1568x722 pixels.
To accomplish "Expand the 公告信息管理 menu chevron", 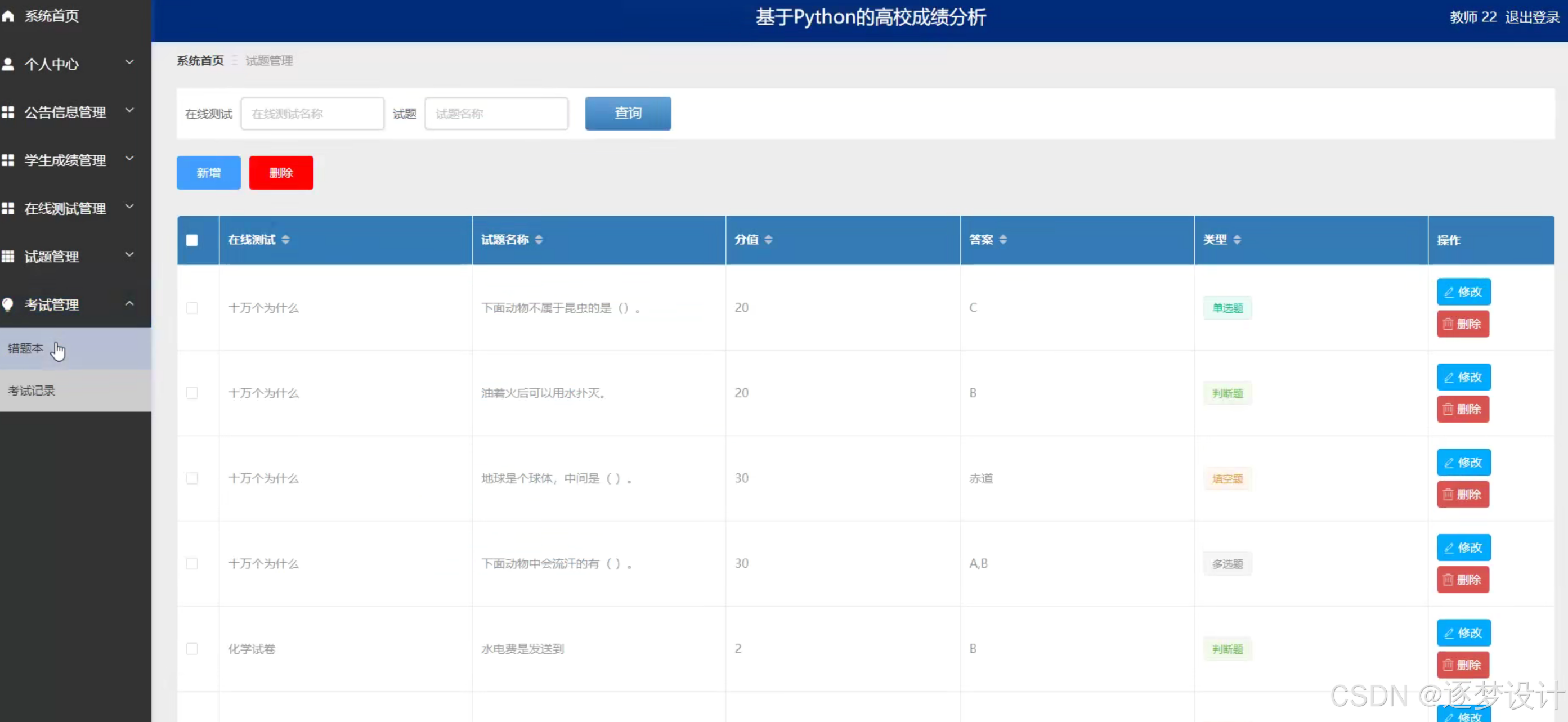I will coord(129,110).
